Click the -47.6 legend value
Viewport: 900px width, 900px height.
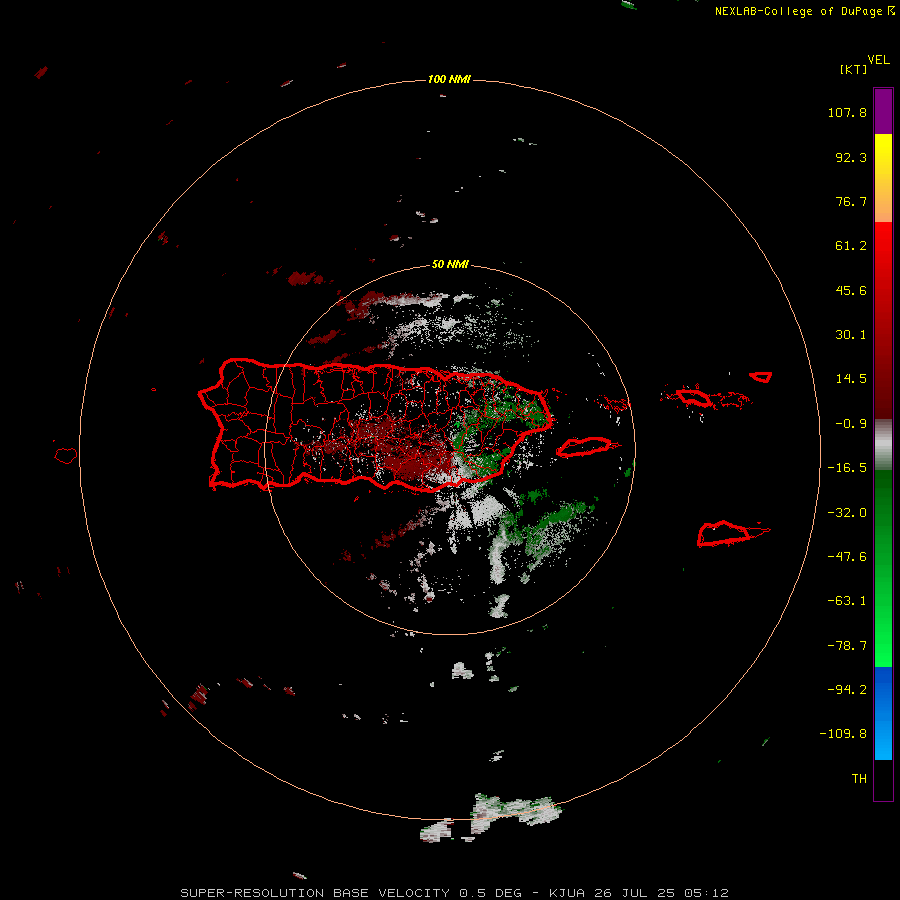847,557
